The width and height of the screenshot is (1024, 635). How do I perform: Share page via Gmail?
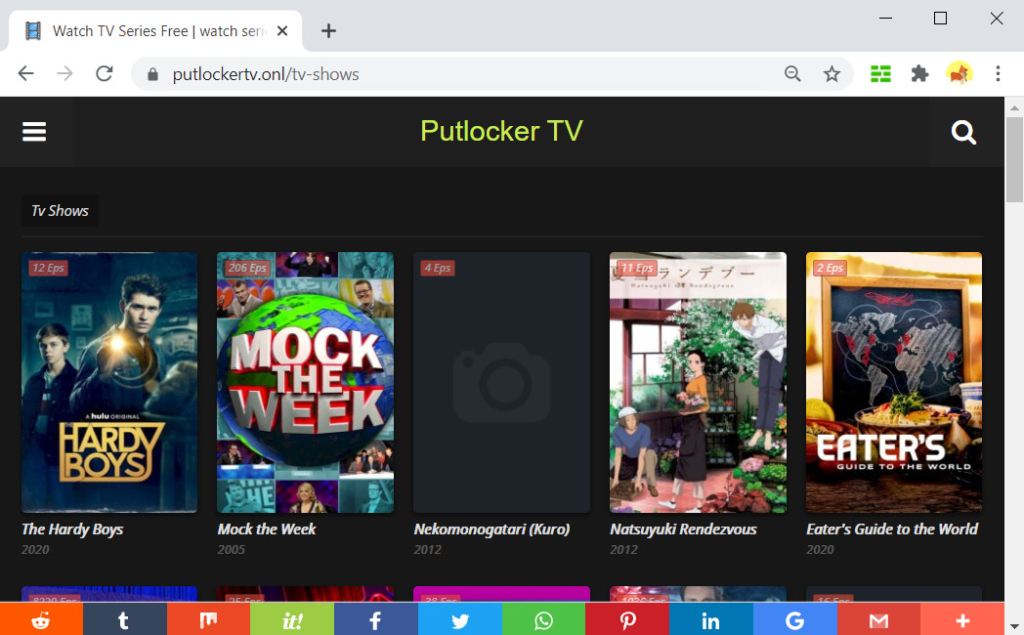coord(878,619)
